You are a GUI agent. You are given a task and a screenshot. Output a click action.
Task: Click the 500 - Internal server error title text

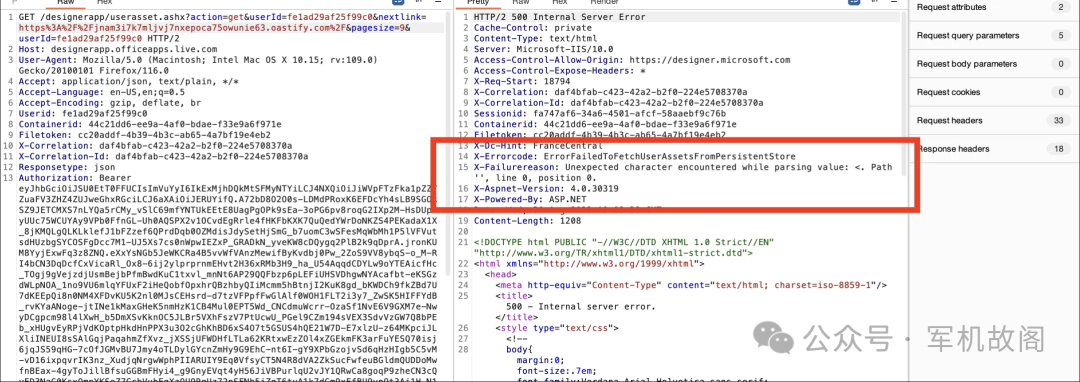point(582,306)
